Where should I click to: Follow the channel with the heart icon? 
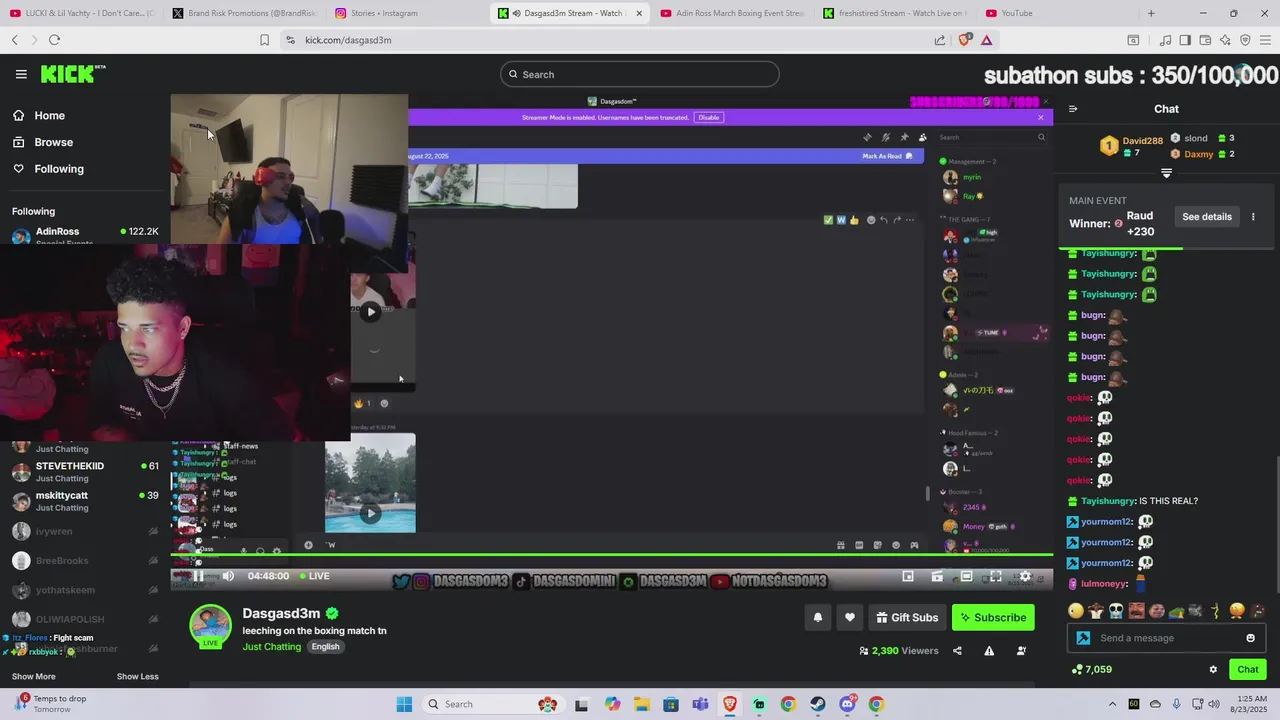850,618
